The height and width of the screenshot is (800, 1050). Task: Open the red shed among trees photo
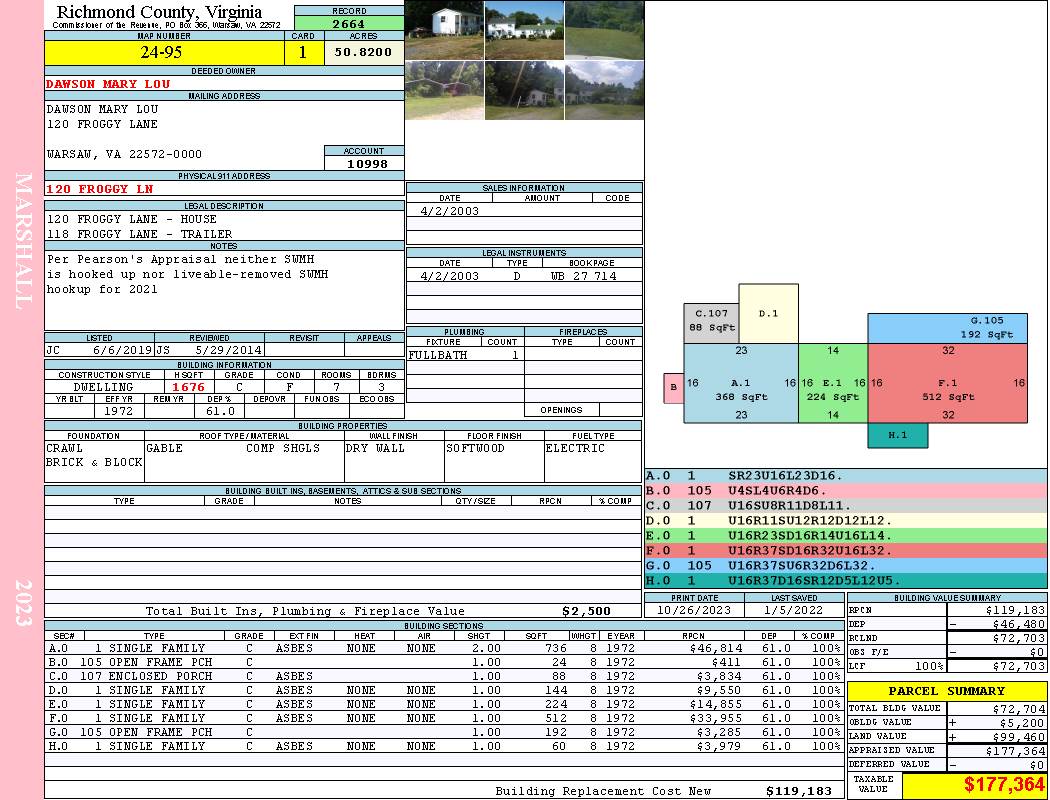444,90
